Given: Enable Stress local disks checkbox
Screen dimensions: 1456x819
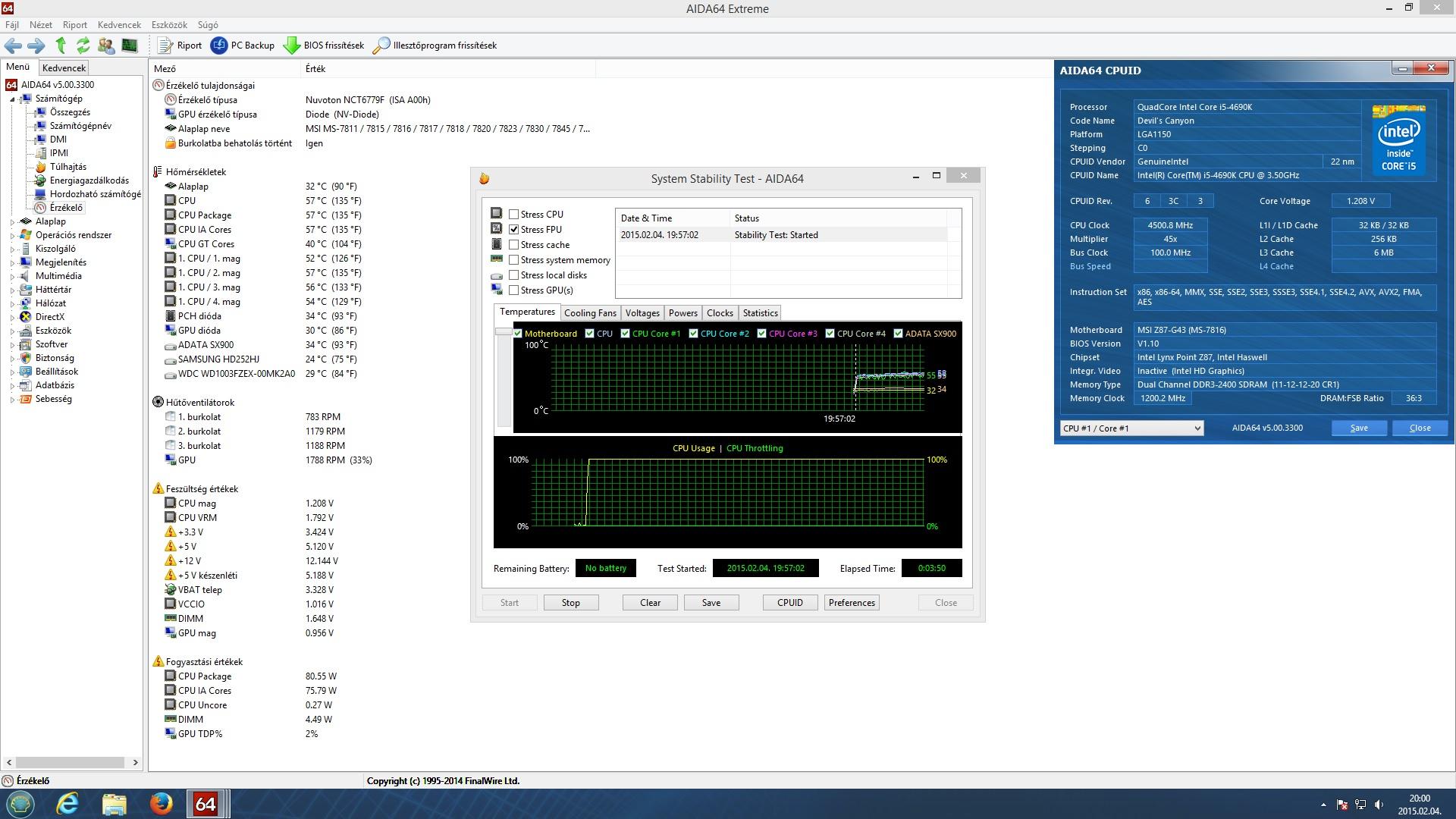Looking at the screenshot, I should click(514, 275).
